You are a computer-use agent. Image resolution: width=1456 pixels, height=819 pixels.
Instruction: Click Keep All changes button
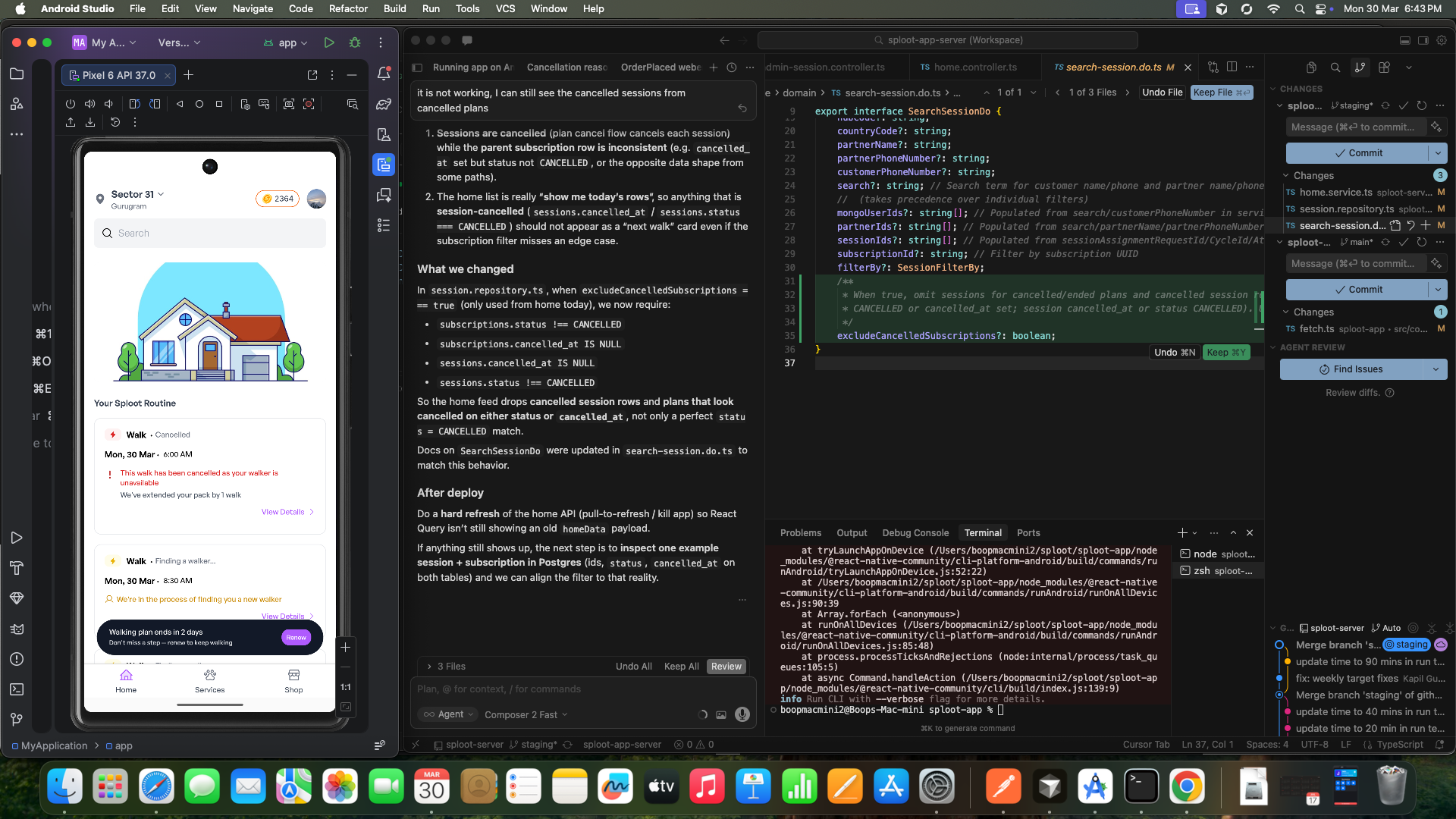tap(681, 667)
